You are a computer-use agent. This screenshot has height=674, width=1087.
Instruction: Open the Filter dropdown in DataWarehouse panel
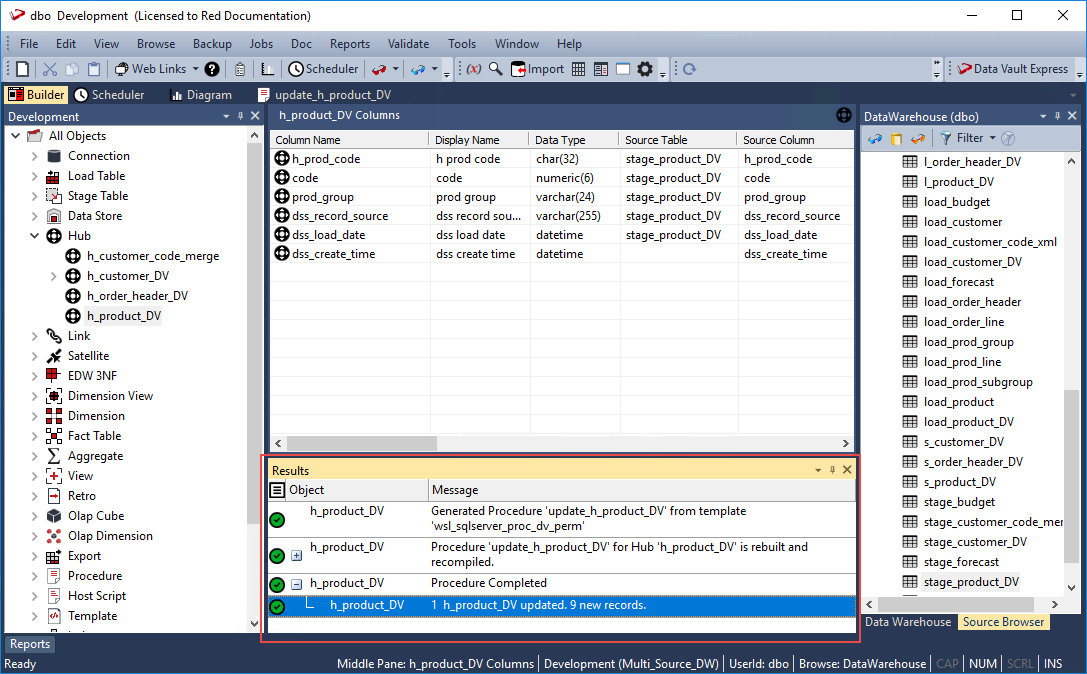point(968,138)
